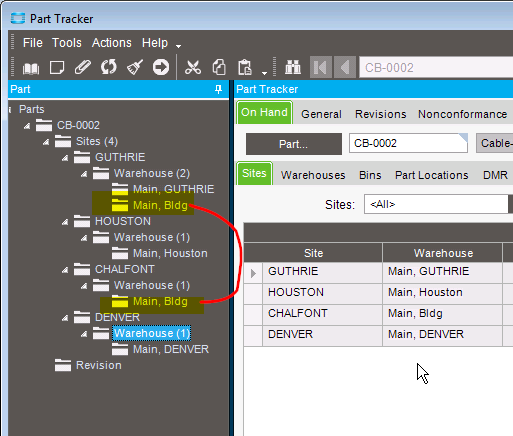
Task: Click the New note page icon
Action: pos(57,68)
